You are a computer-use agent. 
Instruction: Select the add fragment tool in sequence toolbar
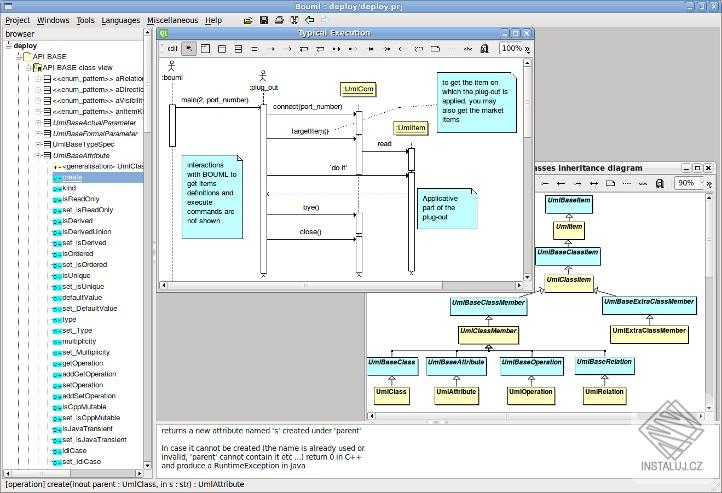pos(205,48)
